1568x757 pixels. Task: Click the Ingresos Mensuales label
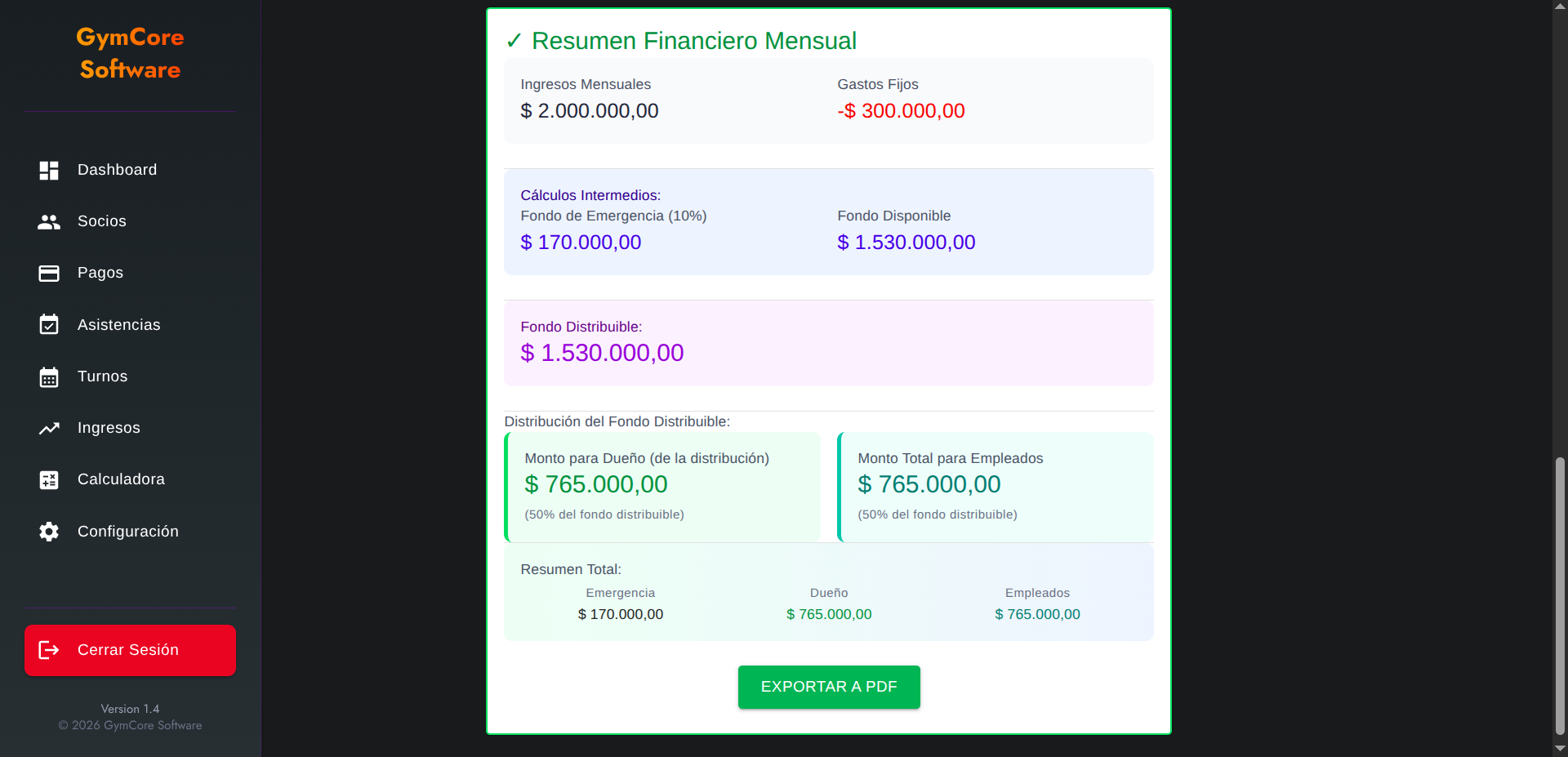click(x=586, y=84)
